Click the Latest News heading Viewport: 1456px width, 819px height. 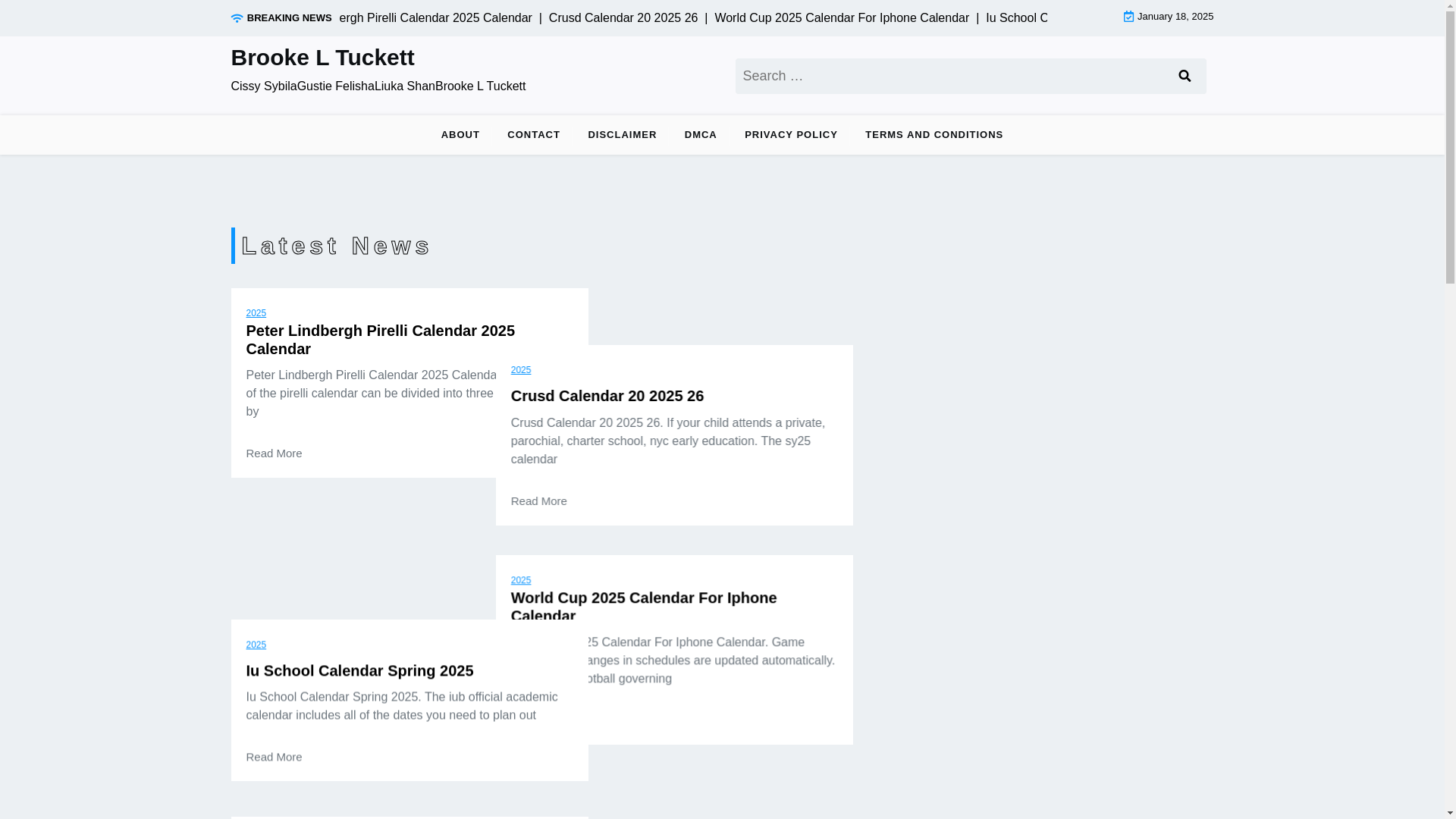pyautogui.click(x=336, y=246)
